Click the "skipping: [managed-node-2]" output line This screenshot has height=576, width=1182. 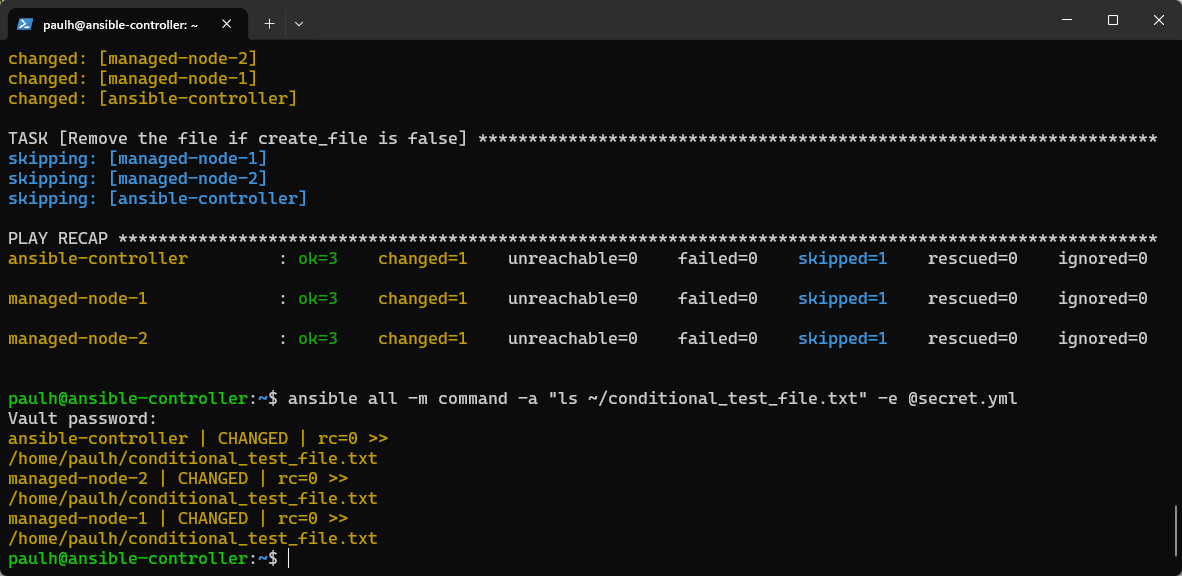[137, 179]
